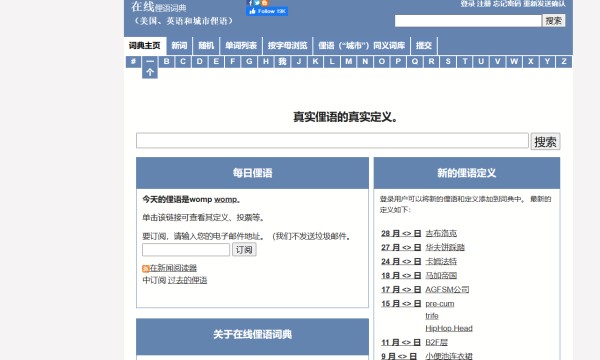Browse slang starting with letter J

pos(299,62)
